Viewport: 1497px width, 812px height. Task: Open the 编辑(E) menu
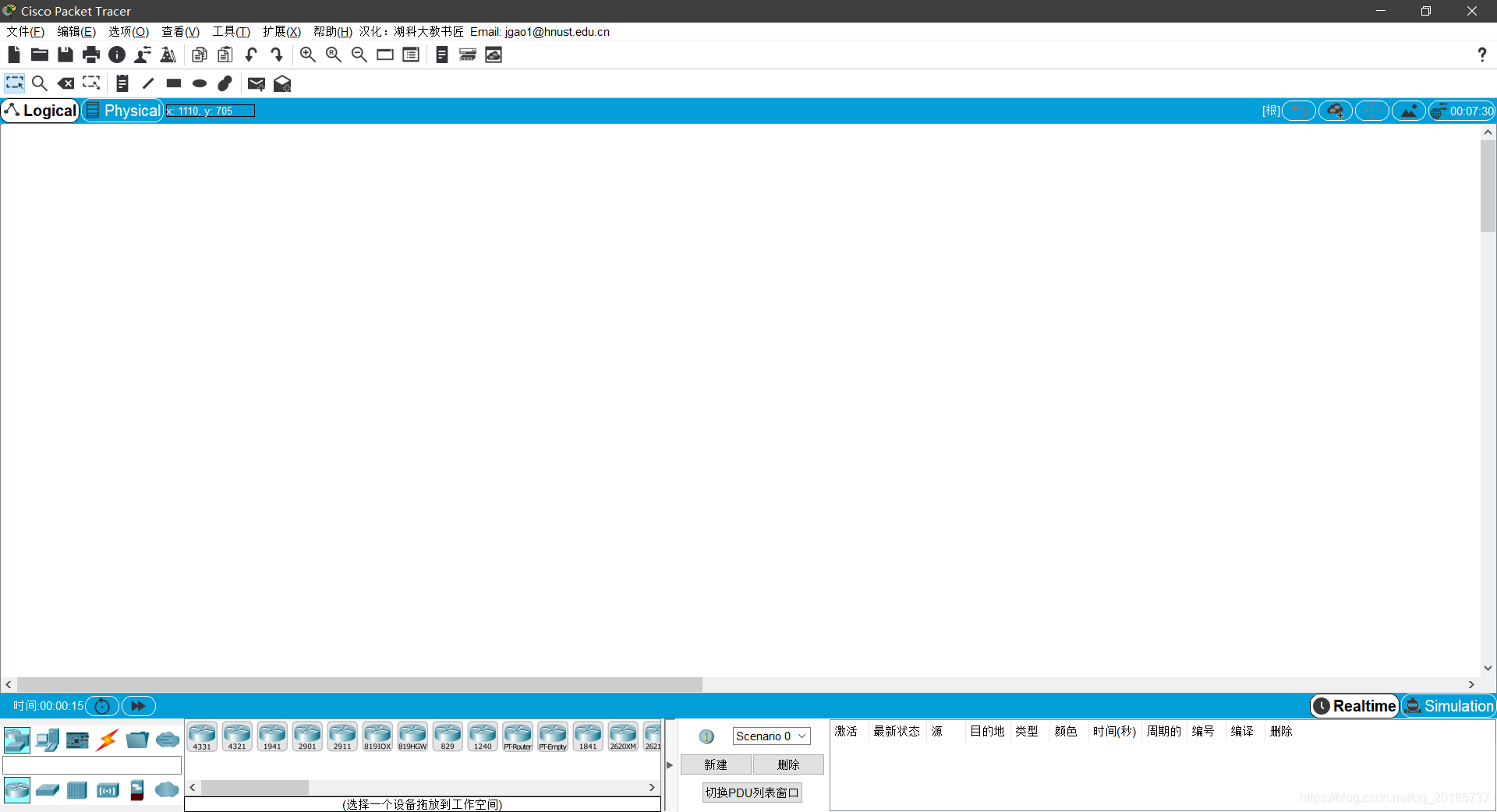[76, 32]
